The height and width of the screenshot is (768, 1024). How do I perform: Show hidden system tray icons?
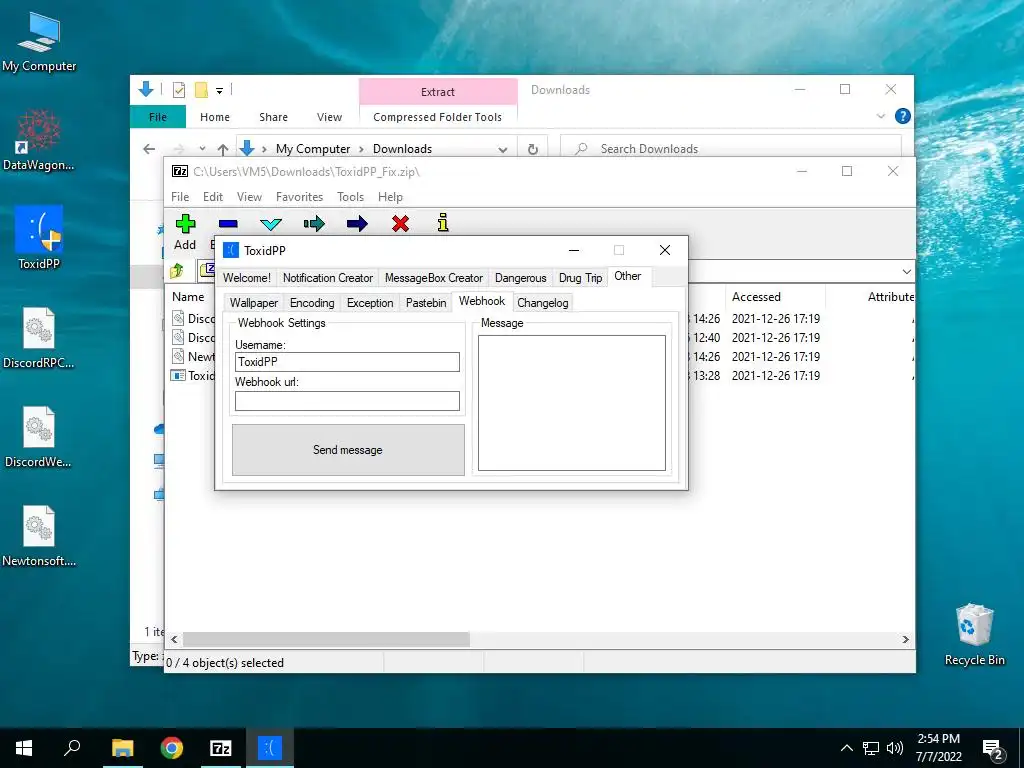(846, 748)
